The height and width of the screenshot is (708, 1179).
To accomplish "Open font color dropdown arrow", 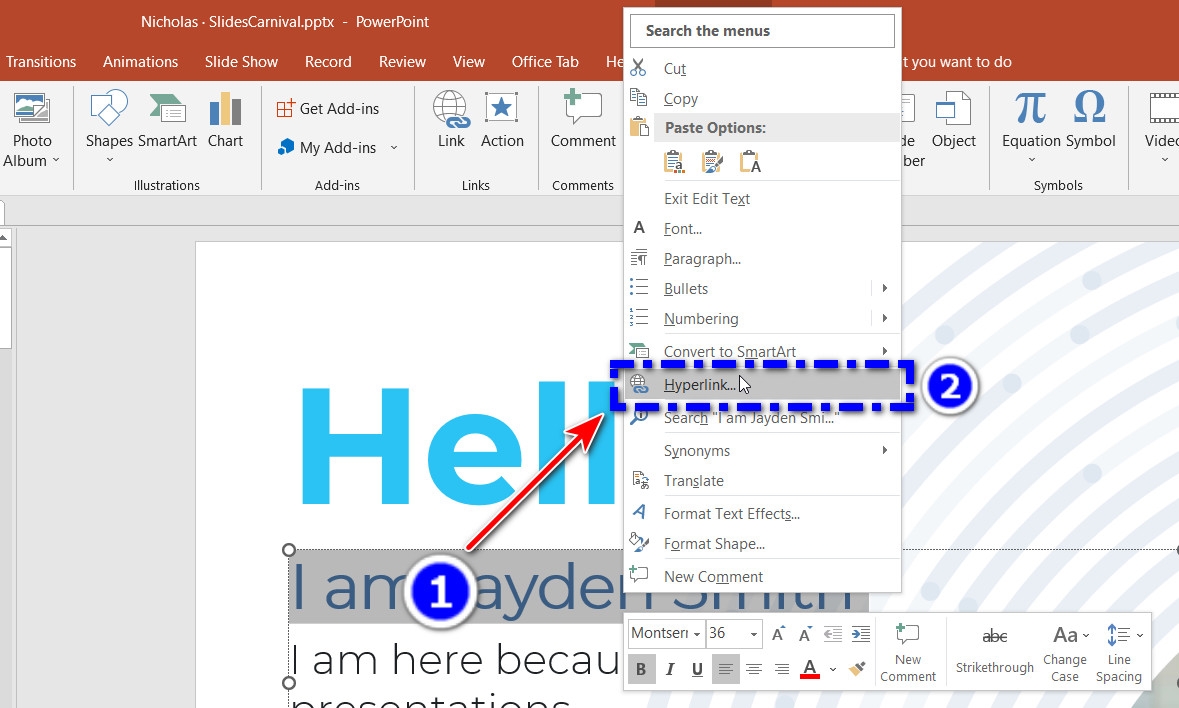I will tap(833, 669).
